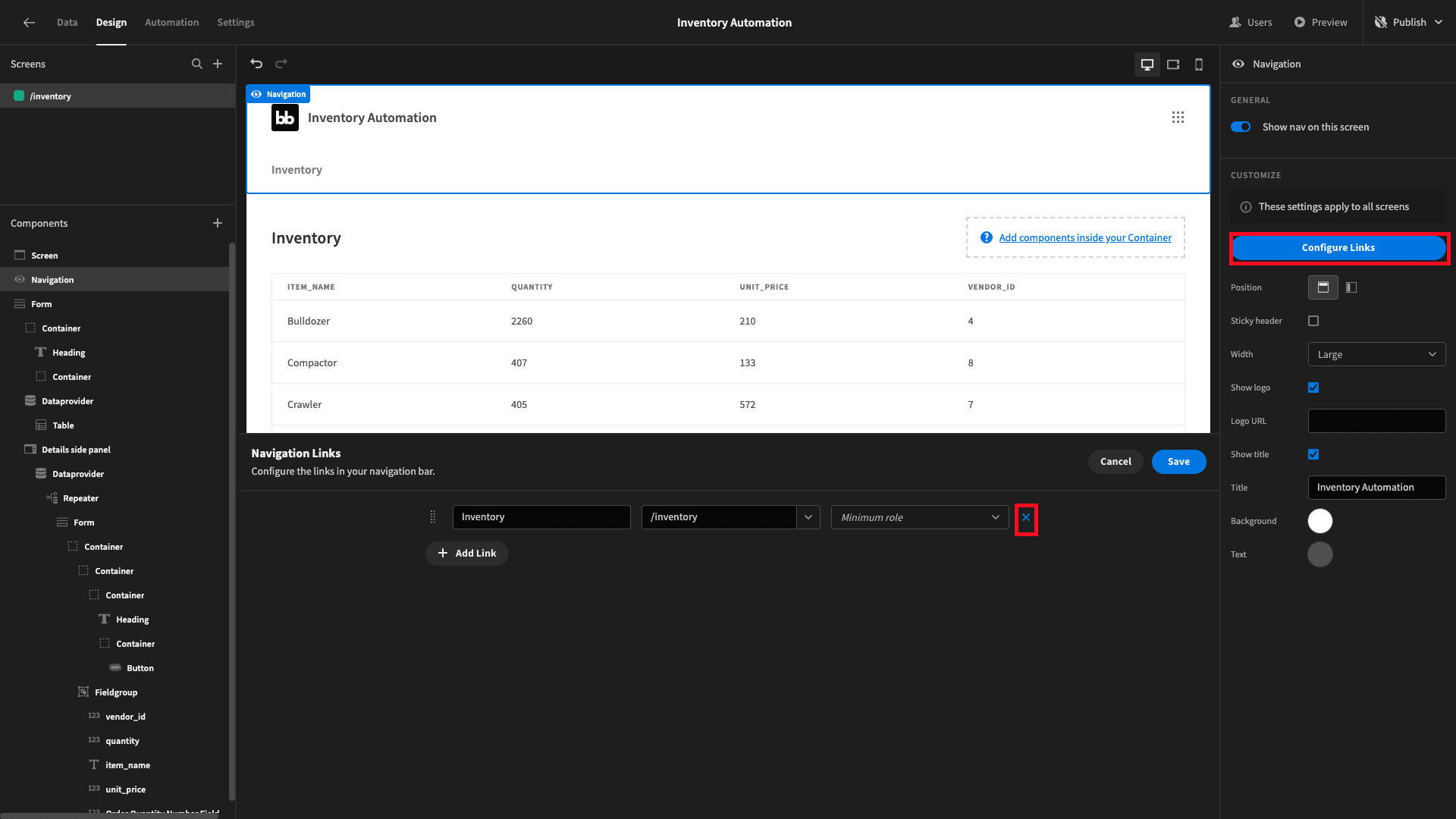
Task: Click the help icon beside Add components link
Action: tap(986, 237)
